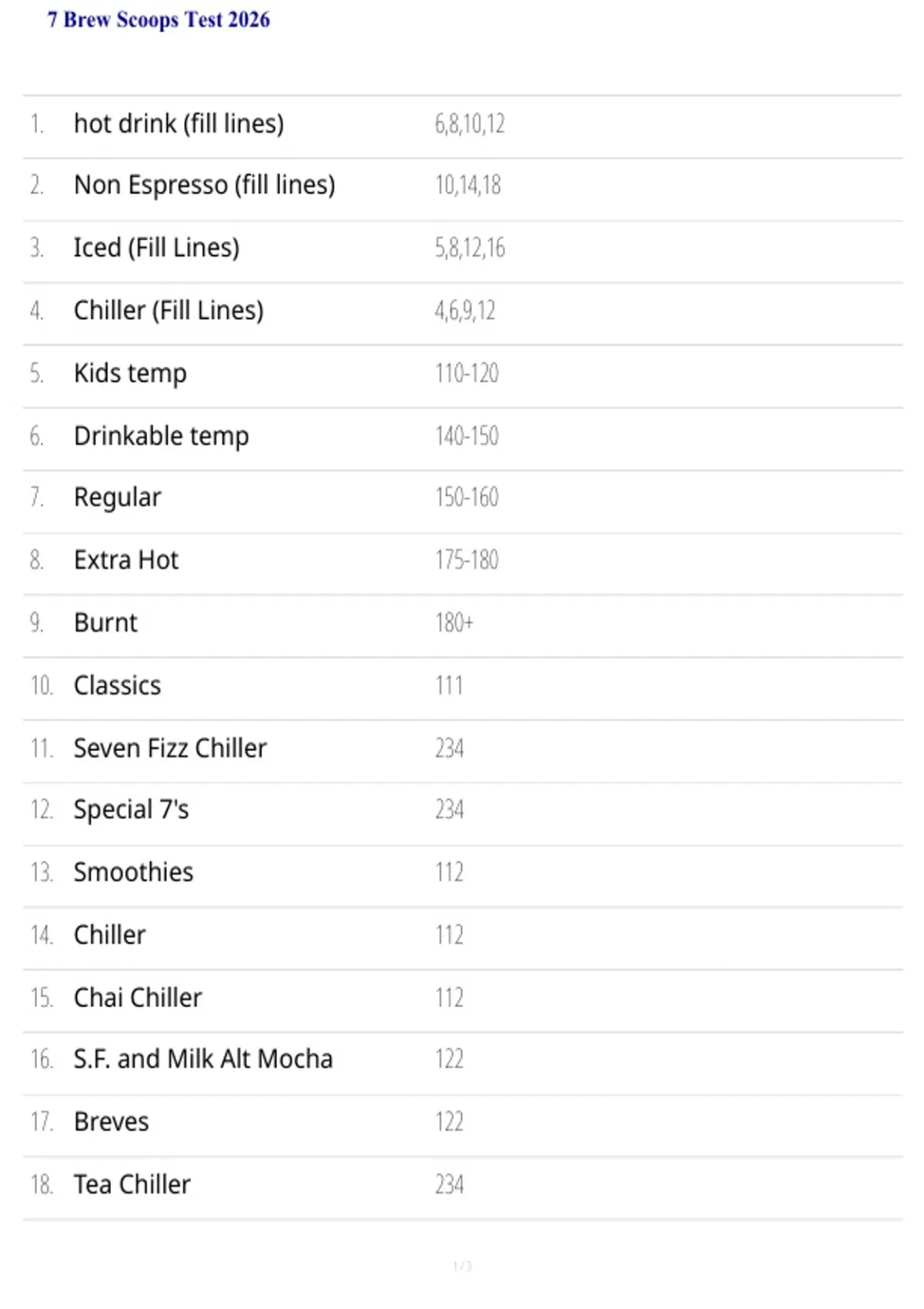924x1309 pixels.
Task: Select the hot drink (fill lines) term
Action: pyautogui.click(x=179, y=123)
